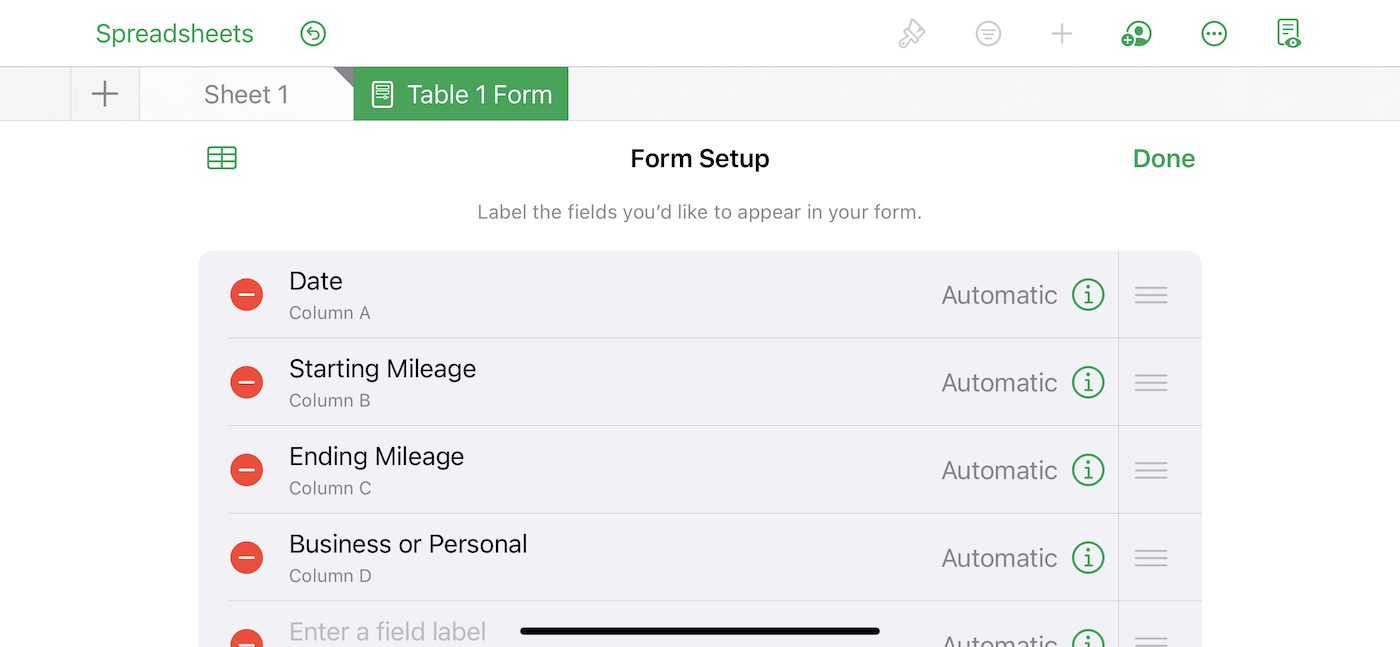Remove the Starting Mileage field

point(247,382)
